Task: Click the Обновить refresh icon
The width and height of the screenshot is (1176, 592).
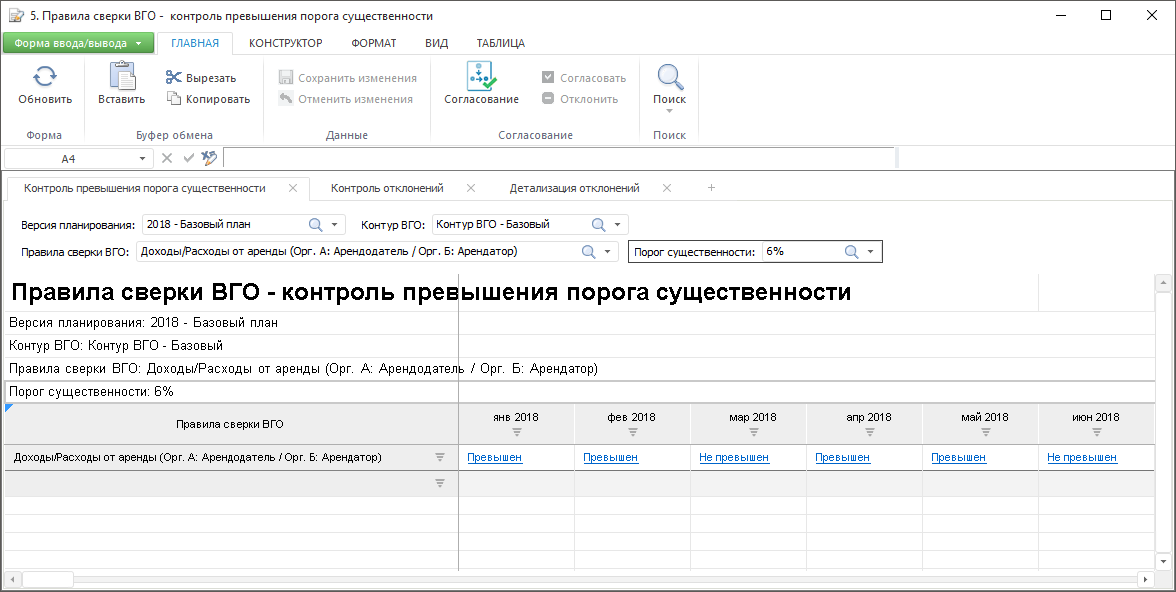Action: pyautogui.click(x=45, y=77)
